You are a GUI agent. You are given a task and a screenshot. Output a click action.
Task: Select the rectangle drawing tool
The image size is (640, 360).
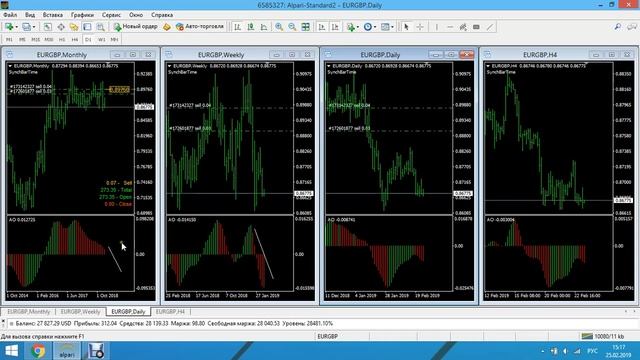[476, 27]
